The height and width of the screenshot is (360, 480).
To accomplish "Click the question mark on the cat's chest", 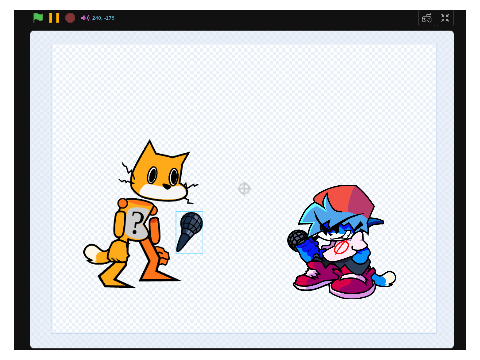I will [x=136, y=223].
